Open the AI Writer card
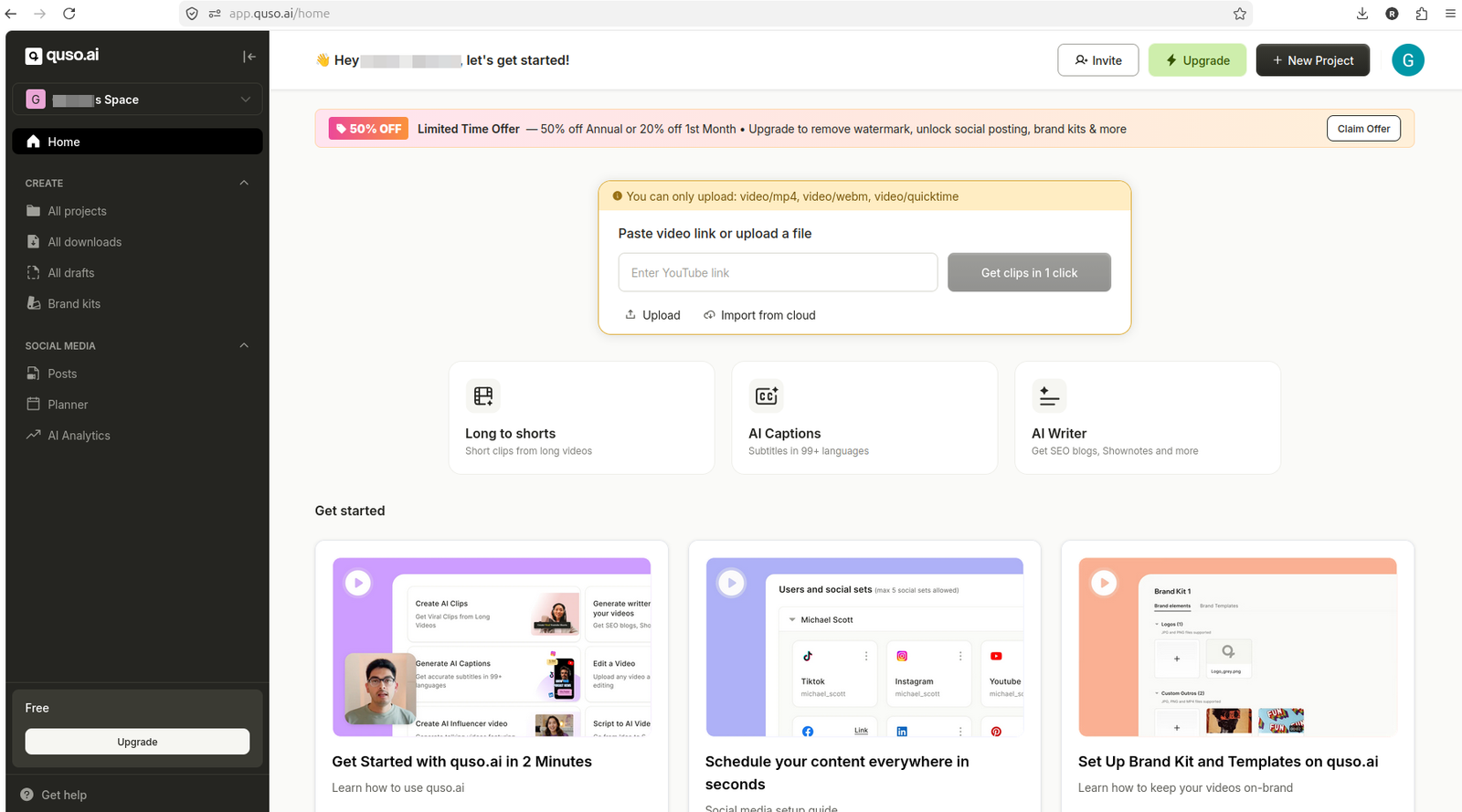The height and width of the screenshot is (812, 1462). point(1148,417)
